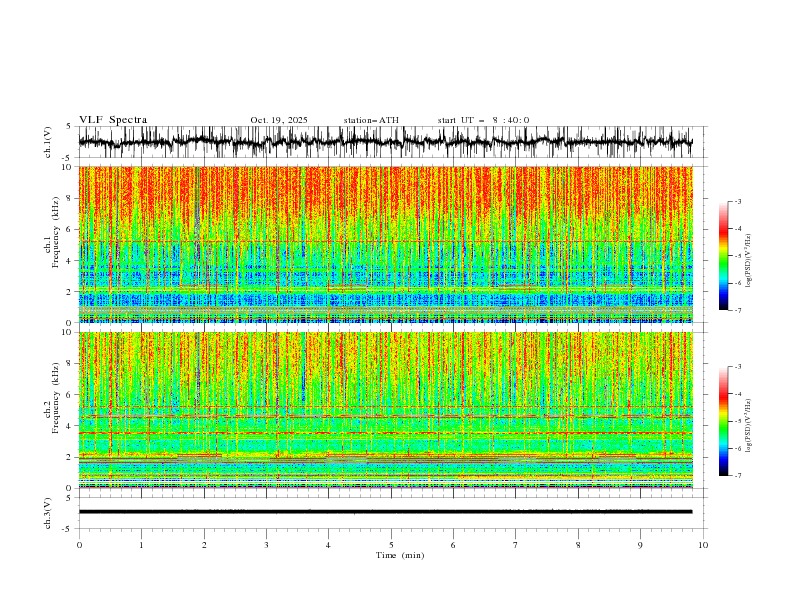
Task: Select the "start UT = 8 :40: 0" text
Action: pos(483,120)
